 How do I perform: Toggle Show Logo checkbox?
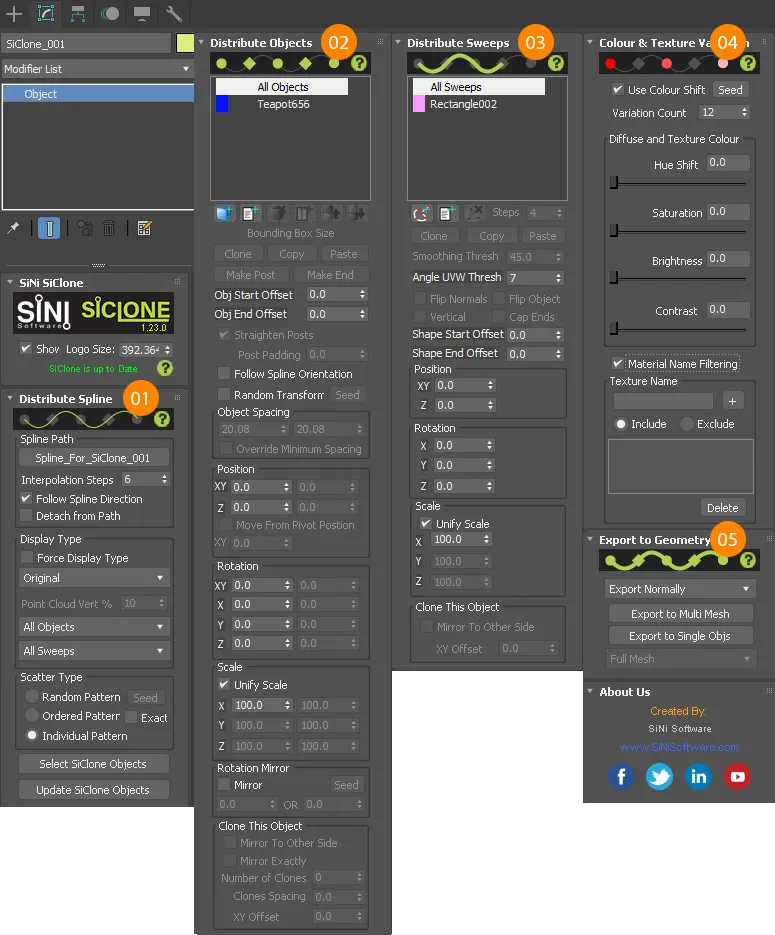(26, 348)
